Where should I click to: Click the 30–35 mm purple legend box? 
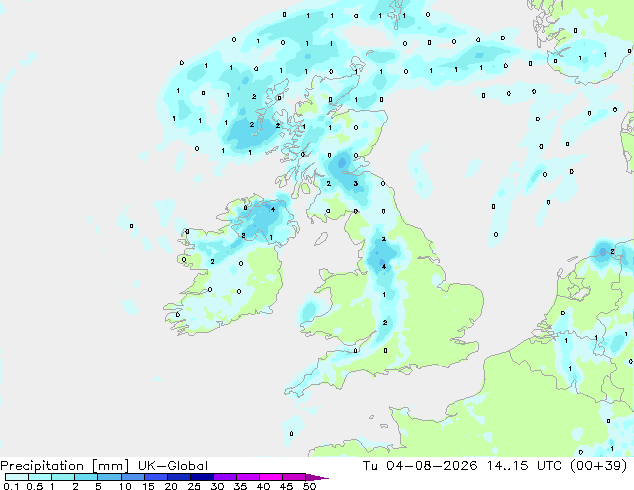pos(225,477)
